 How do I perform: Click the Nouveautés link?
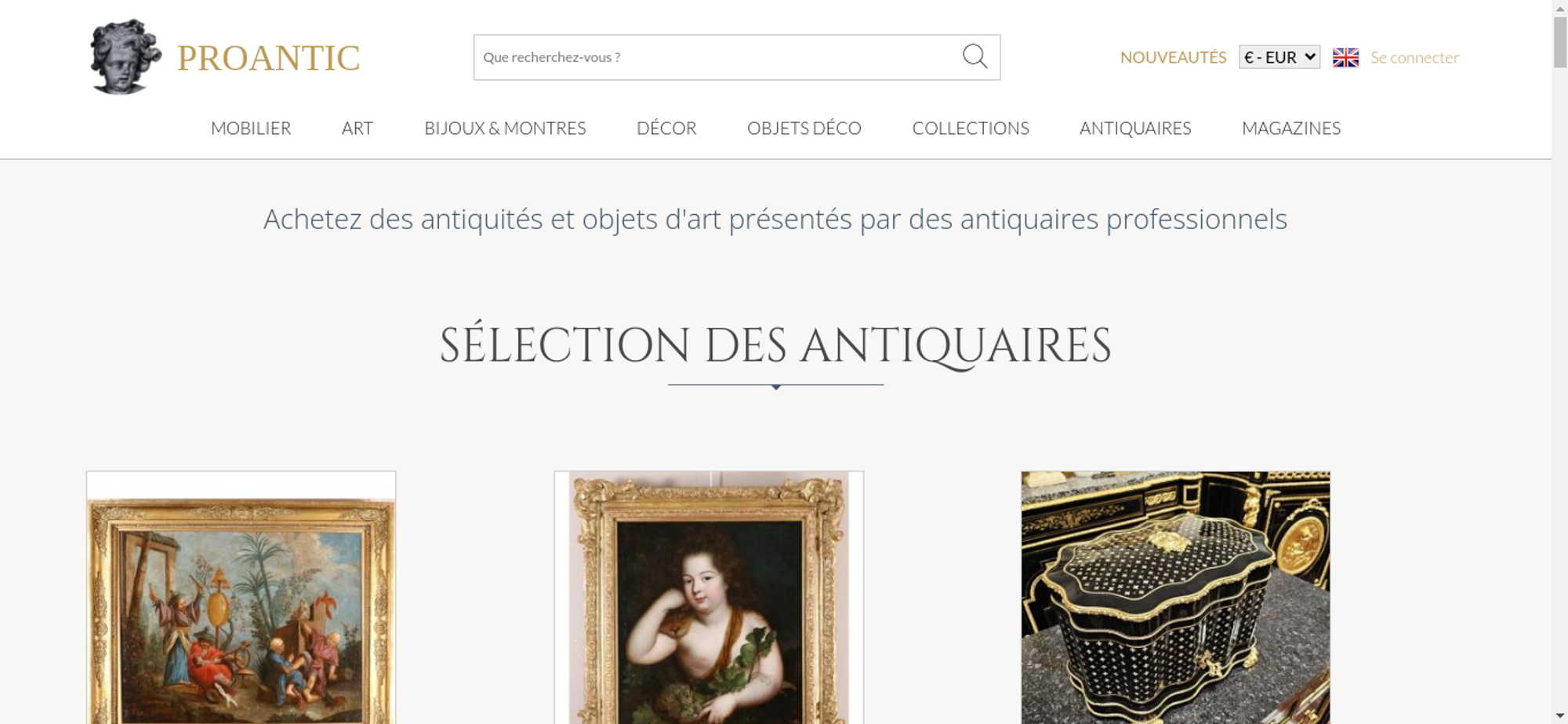[1173, 57]
